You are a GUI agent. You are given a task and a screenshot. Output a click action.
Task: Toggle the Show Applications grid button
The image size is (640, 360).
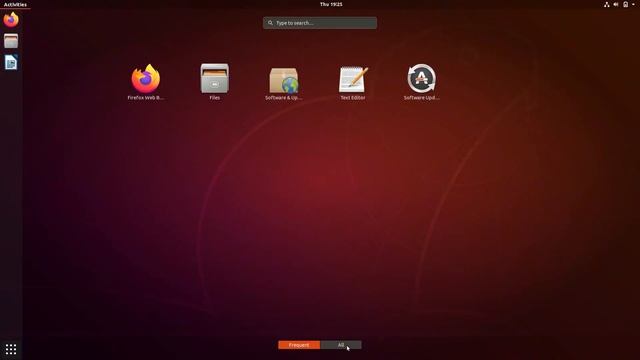click(11, 349)
